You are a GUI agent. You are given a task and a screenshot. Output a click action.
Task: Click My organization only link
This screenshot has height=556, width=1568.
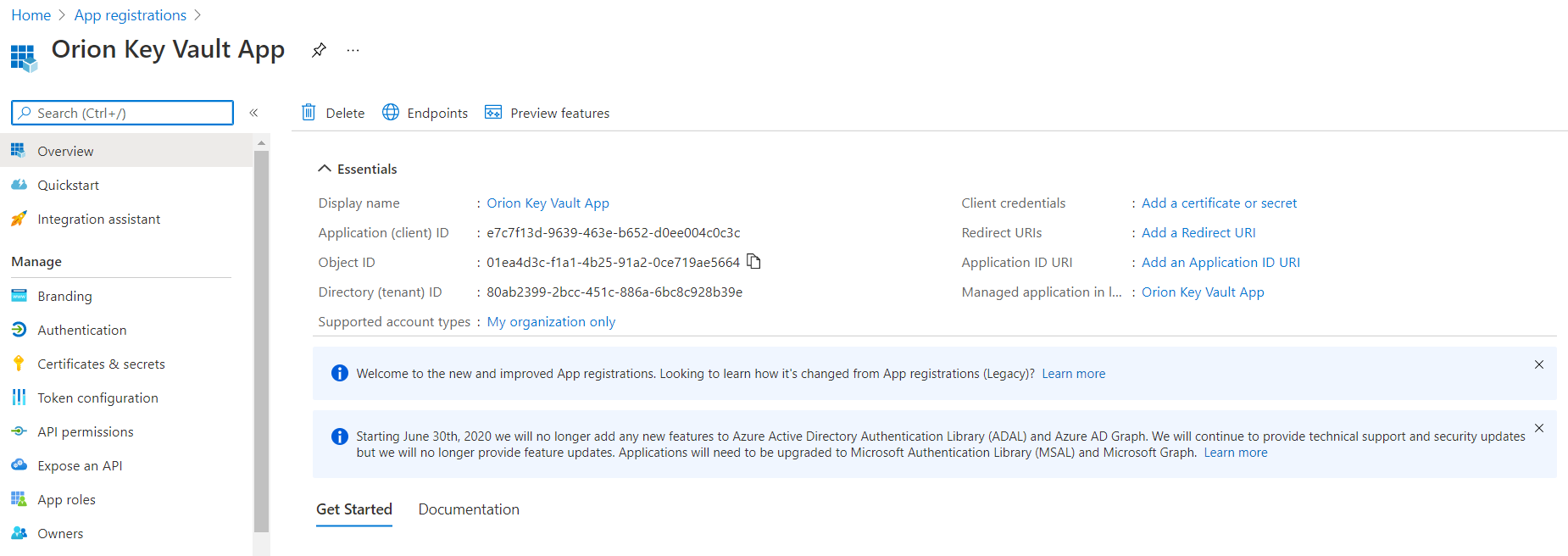click(551, 321)
